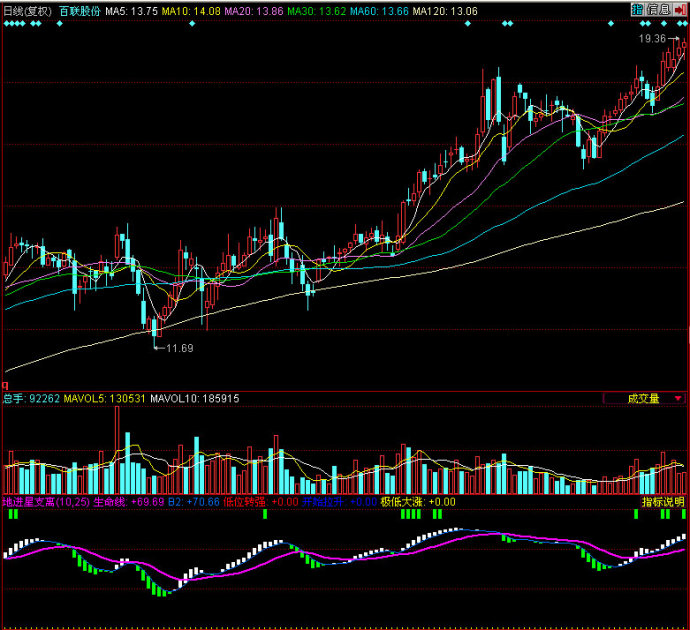Open the 成交量 indicator dropdown
The height and width of the screenshot is (630, 690).
[x=645, y=399]
